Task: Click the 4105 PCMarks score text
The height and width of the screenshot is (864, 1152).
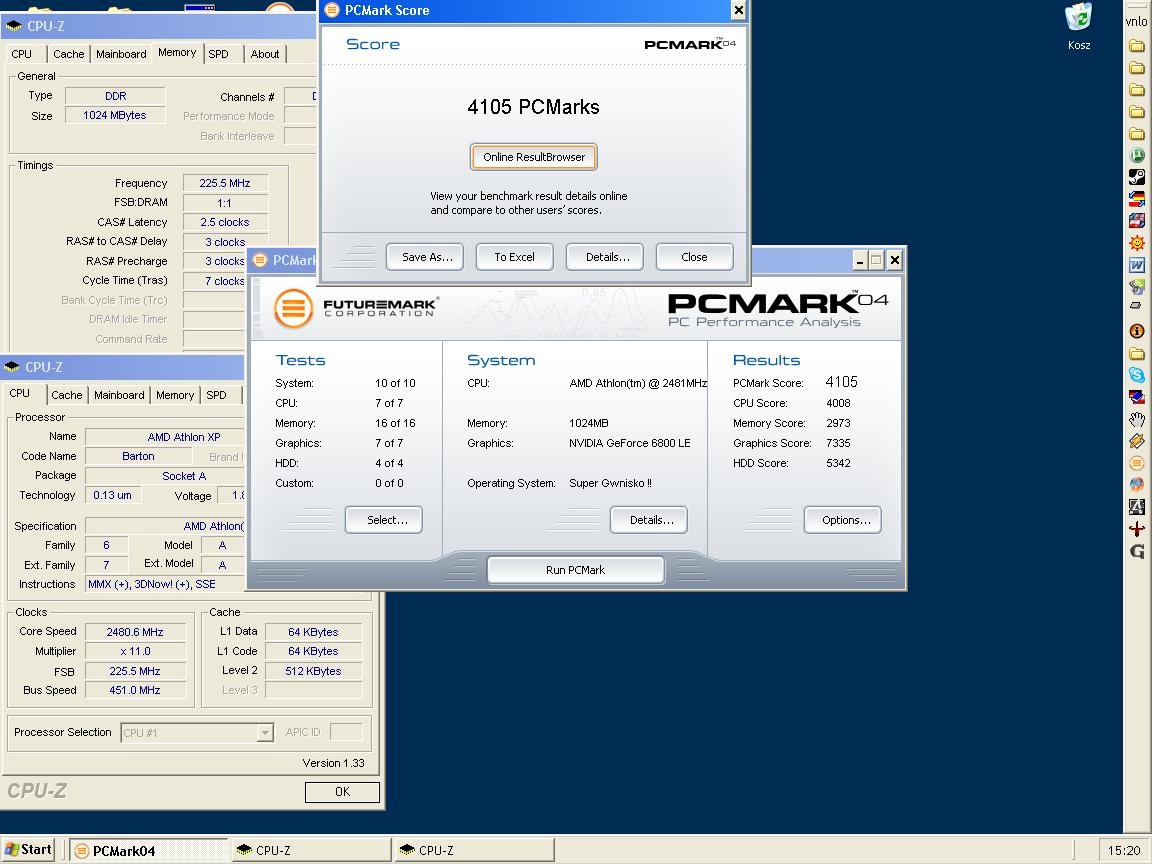Action: point(533,107)
